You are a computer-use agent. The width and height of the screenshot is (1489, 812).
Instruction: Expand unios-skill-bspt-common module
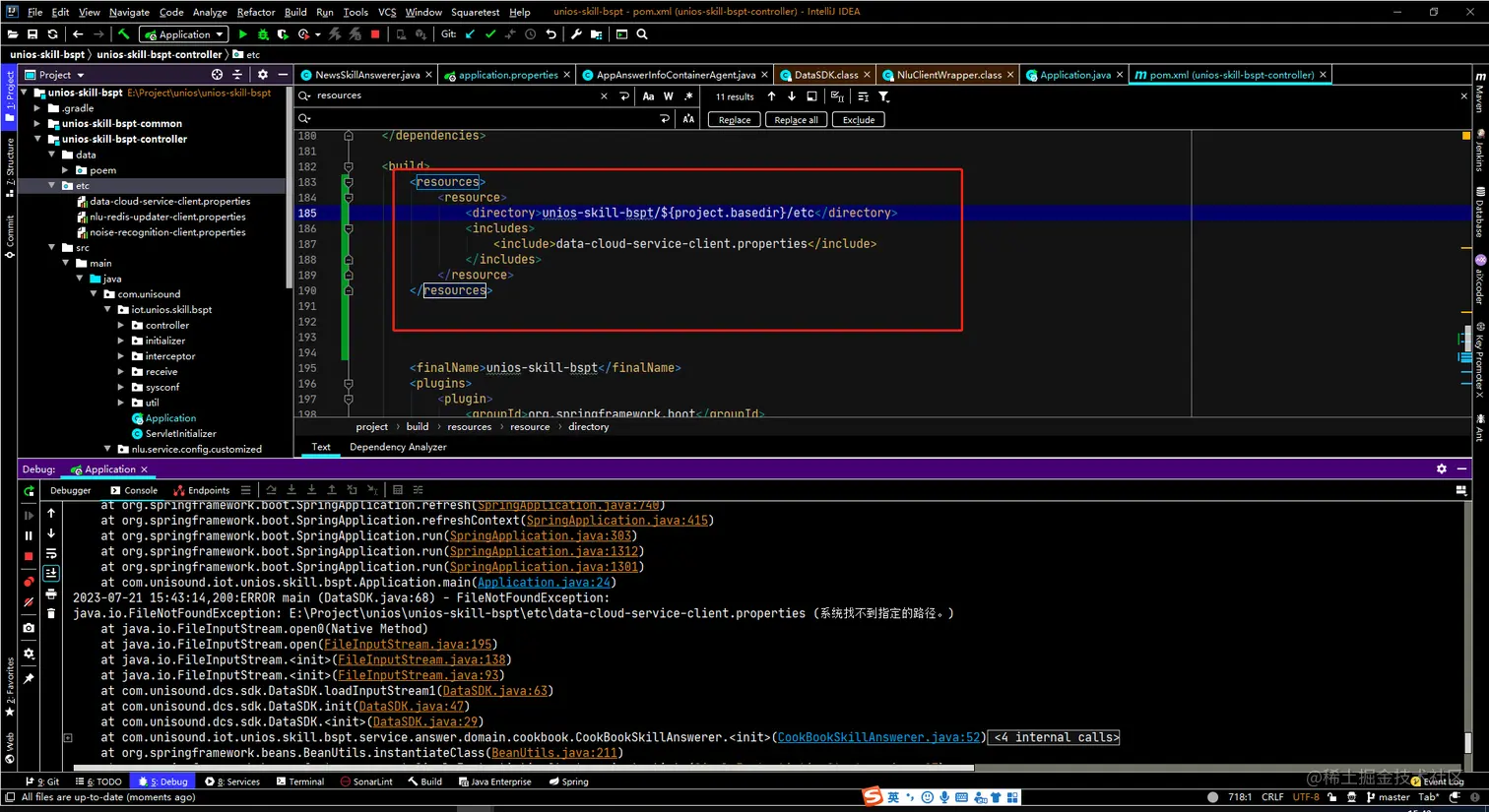coord(37,124)
